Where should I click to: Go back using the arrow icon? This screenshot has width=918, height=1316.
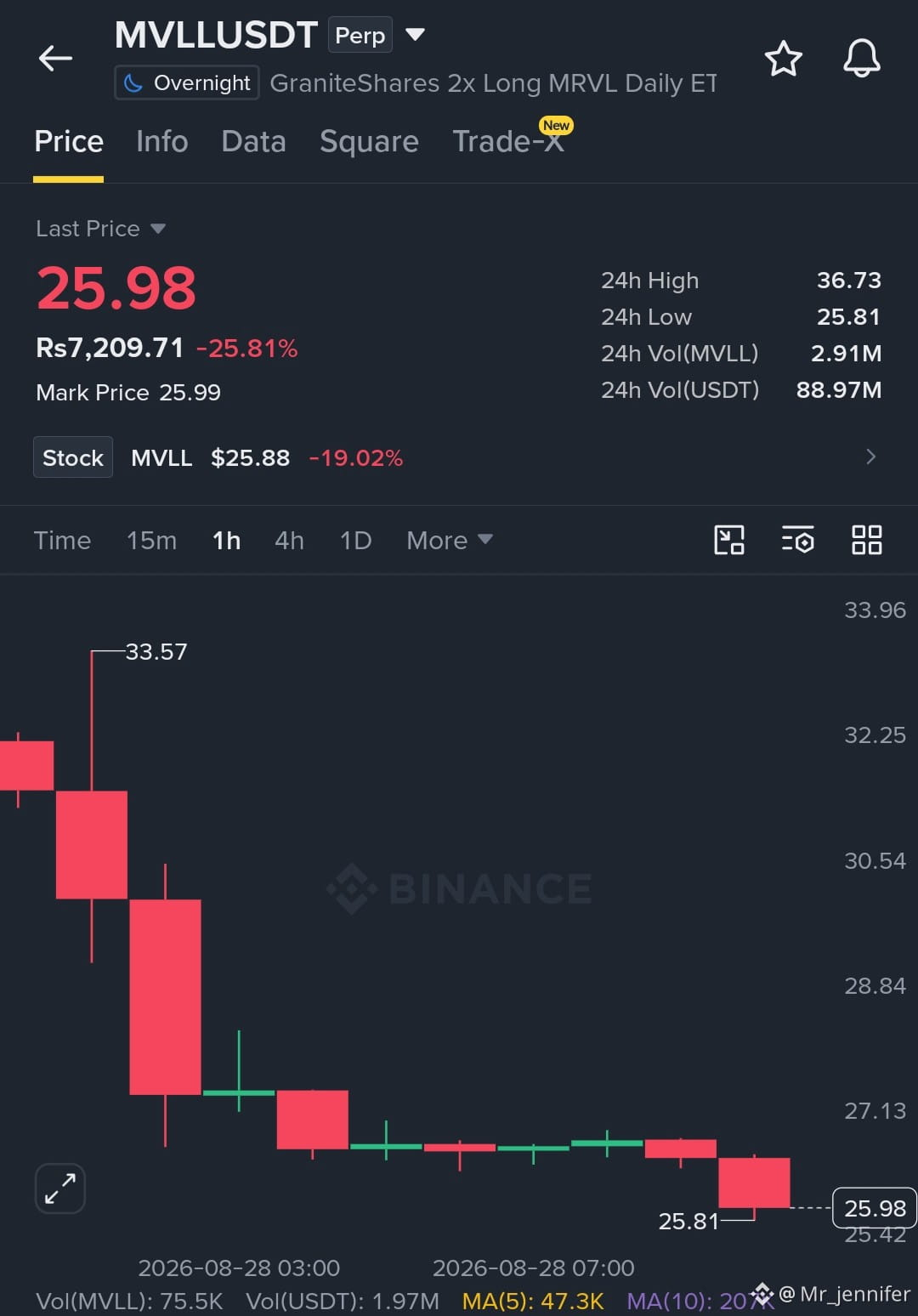point(55,58)
